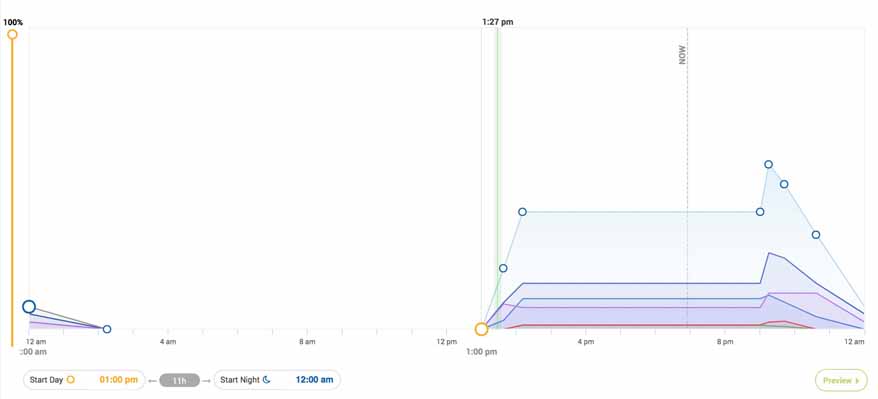Click the orange sun marker at 1:00 pm

point(482,329)
